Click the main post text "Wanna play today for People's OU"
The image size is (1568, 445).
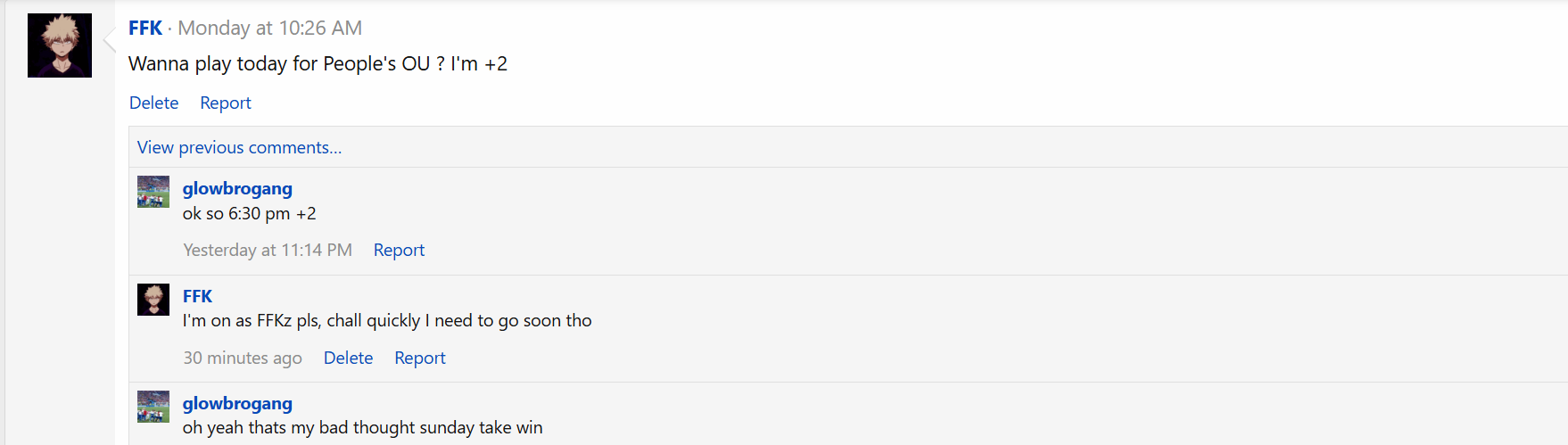(318, 63)
